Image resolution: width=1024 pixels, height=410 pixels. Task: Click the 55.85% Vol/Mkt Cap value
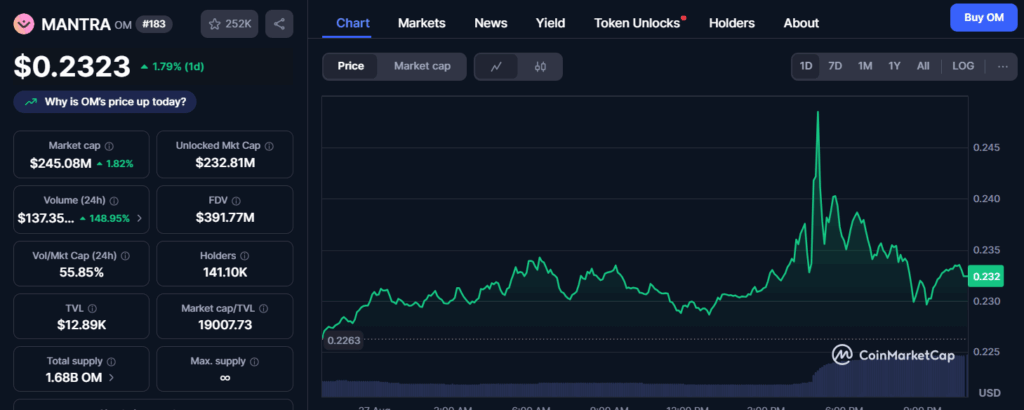[x=81, y=272]
